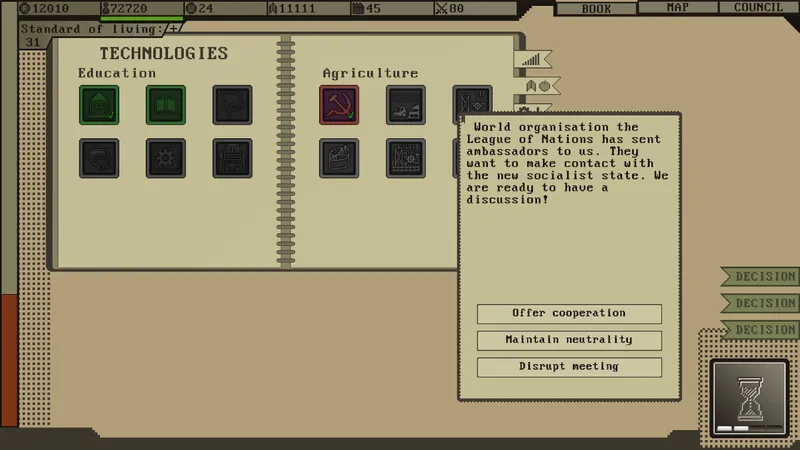Viewport: 800px width, 450px height.
Task: Click the red hammer and sickle technology
Action: pyautogui.click(x=339, y=105)
